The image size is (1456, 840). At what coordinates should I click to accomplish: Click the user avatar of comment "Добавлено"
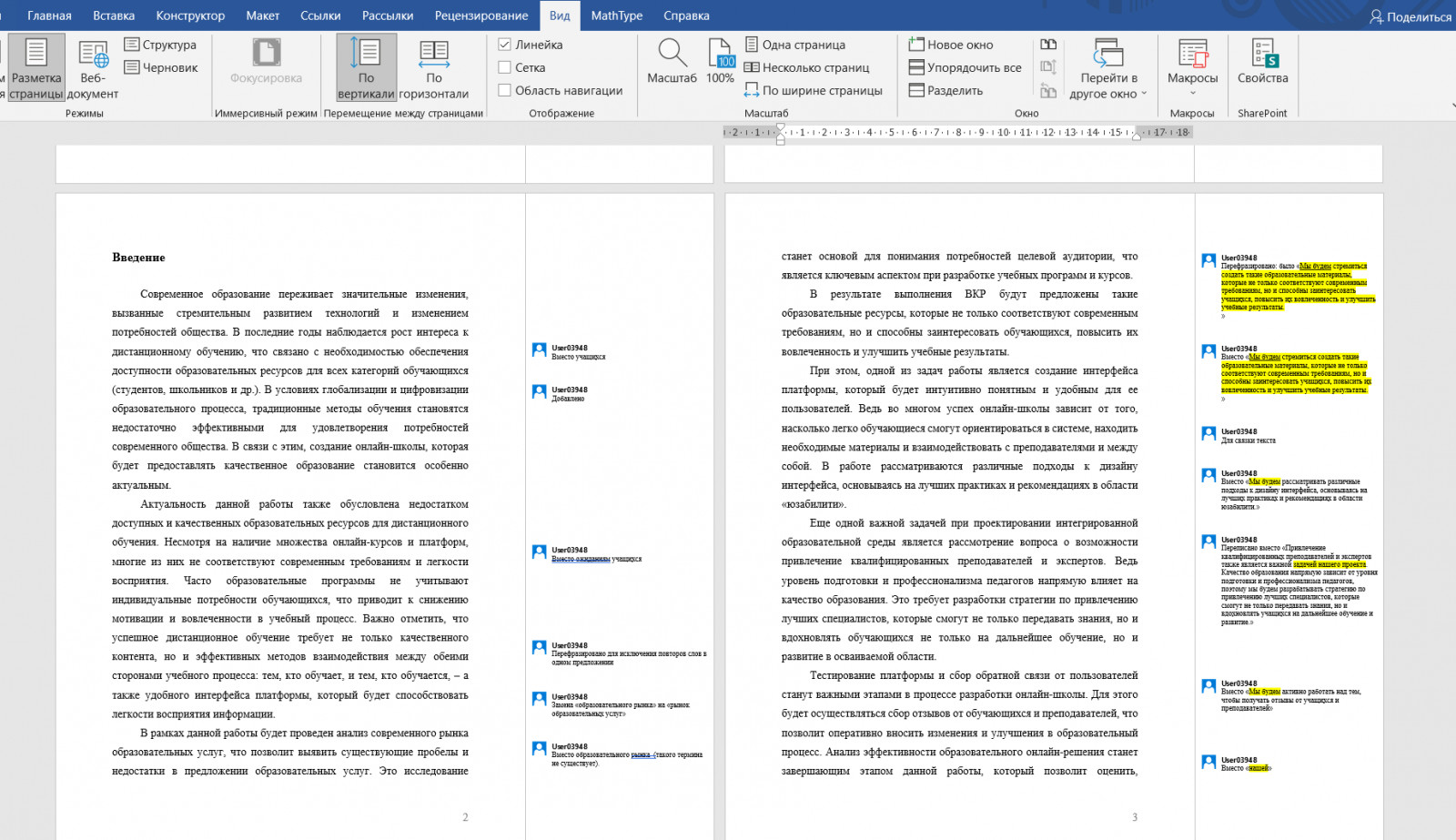pyautogui.click(x=540, y=392)
